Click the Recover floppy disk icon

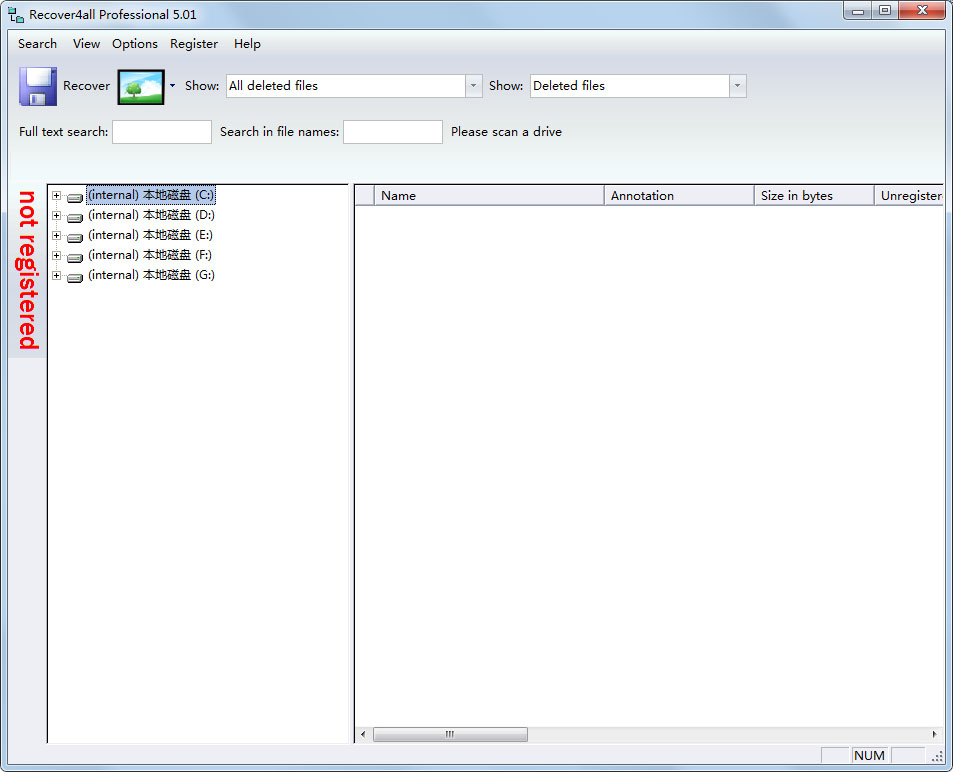pyautogui.click(x=37, y=86)
